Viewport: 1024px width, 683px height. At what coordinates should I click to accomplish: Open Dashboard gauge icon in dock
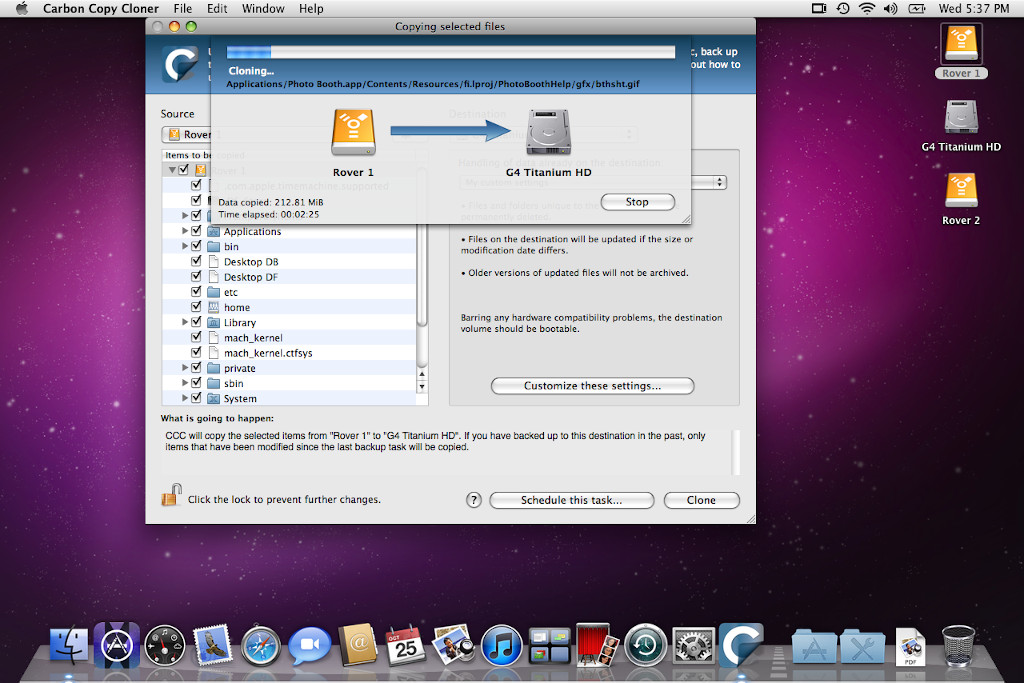pyautogui.click(x=165, y=646)
